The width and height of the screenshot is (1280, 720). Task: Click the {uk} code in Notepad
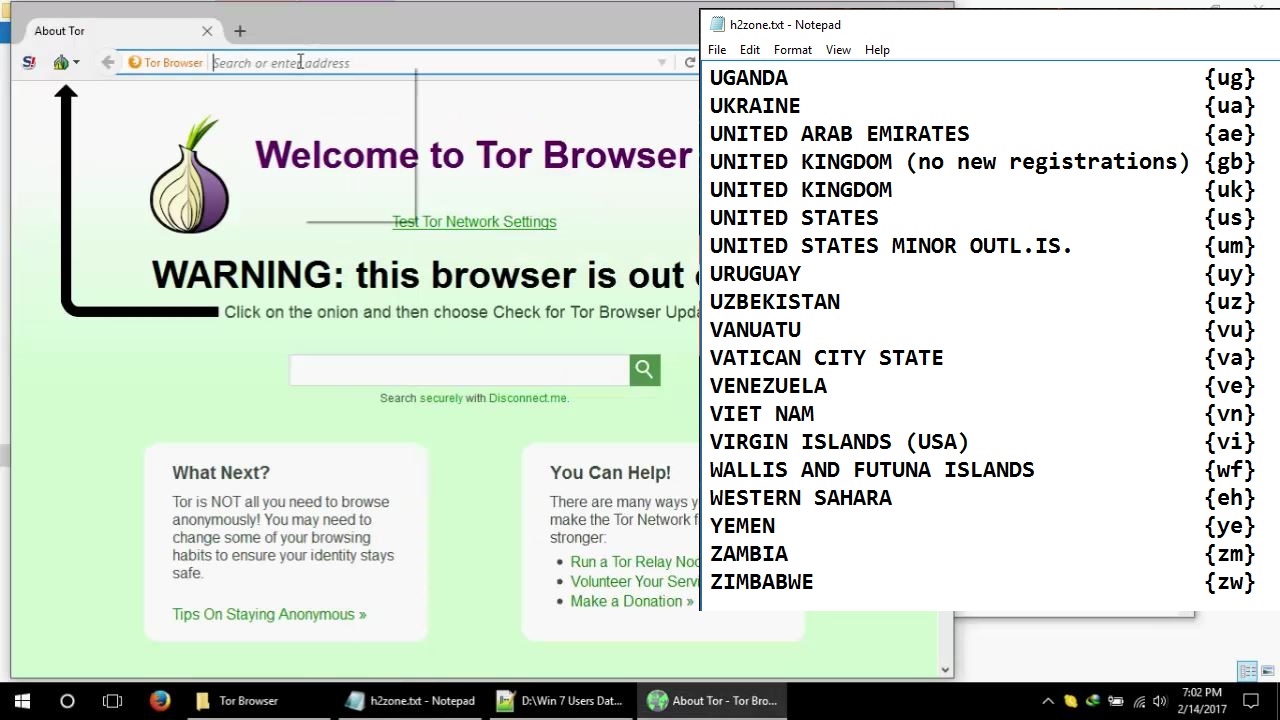tap(1229, 190)
